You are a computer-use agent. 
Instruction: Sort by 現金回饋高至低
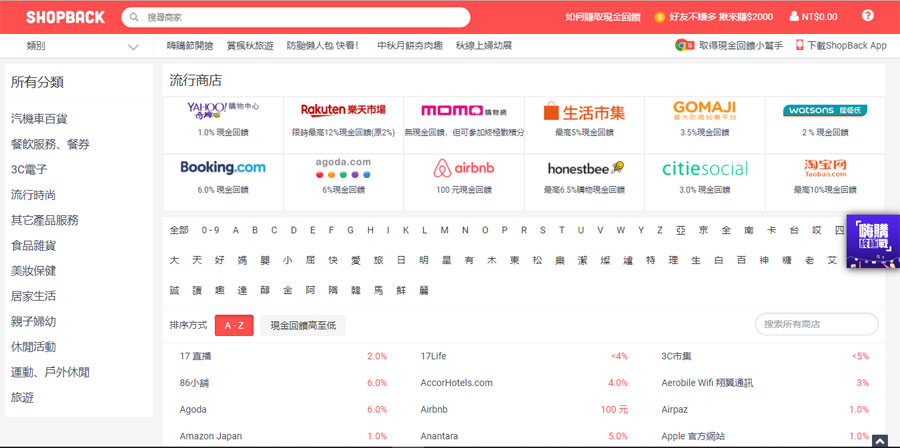(302, 325)
